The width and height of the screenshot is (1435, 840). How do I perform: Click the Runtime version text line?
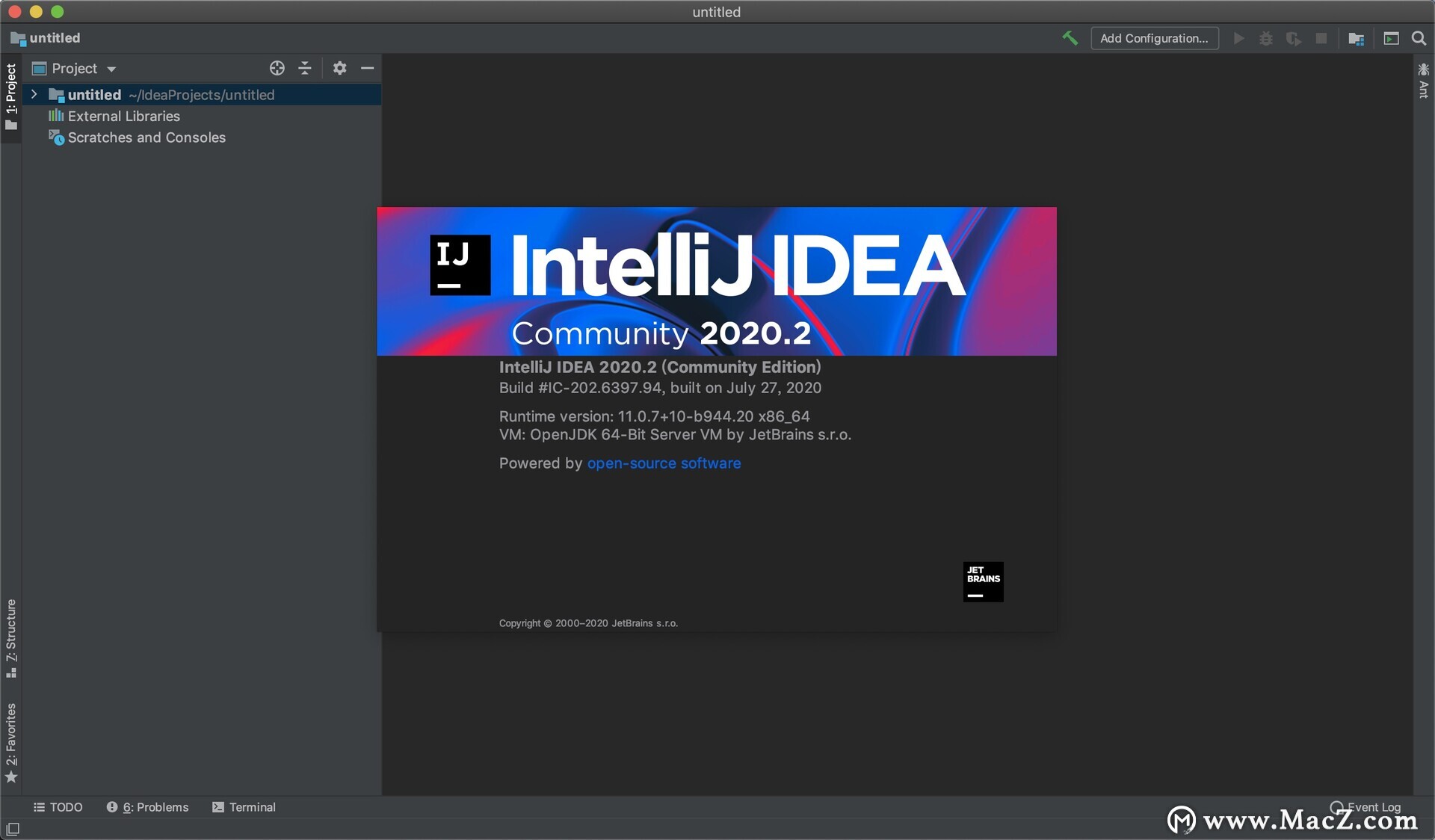point(654,416)
